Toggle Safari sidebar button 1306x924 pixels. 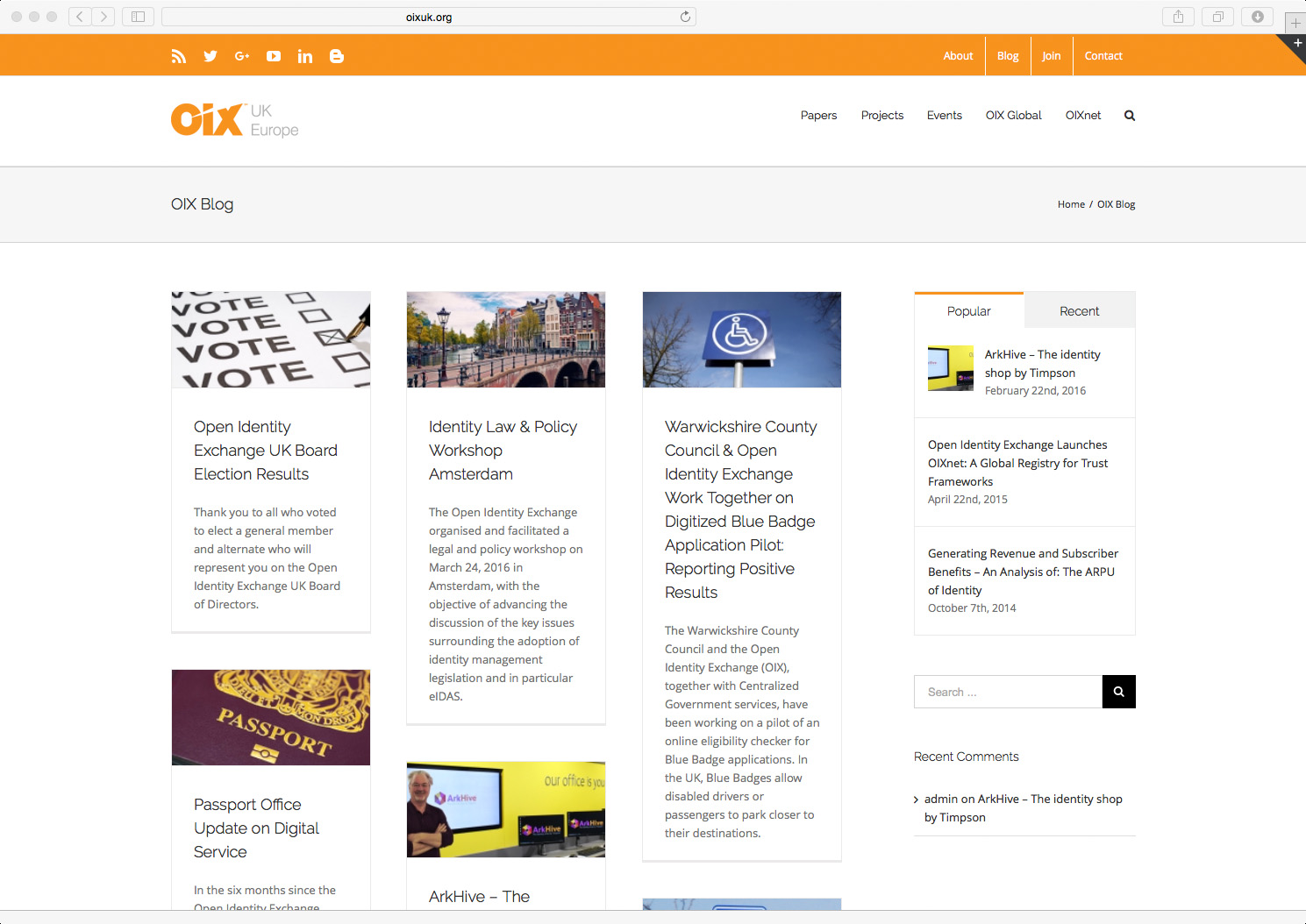138,17
